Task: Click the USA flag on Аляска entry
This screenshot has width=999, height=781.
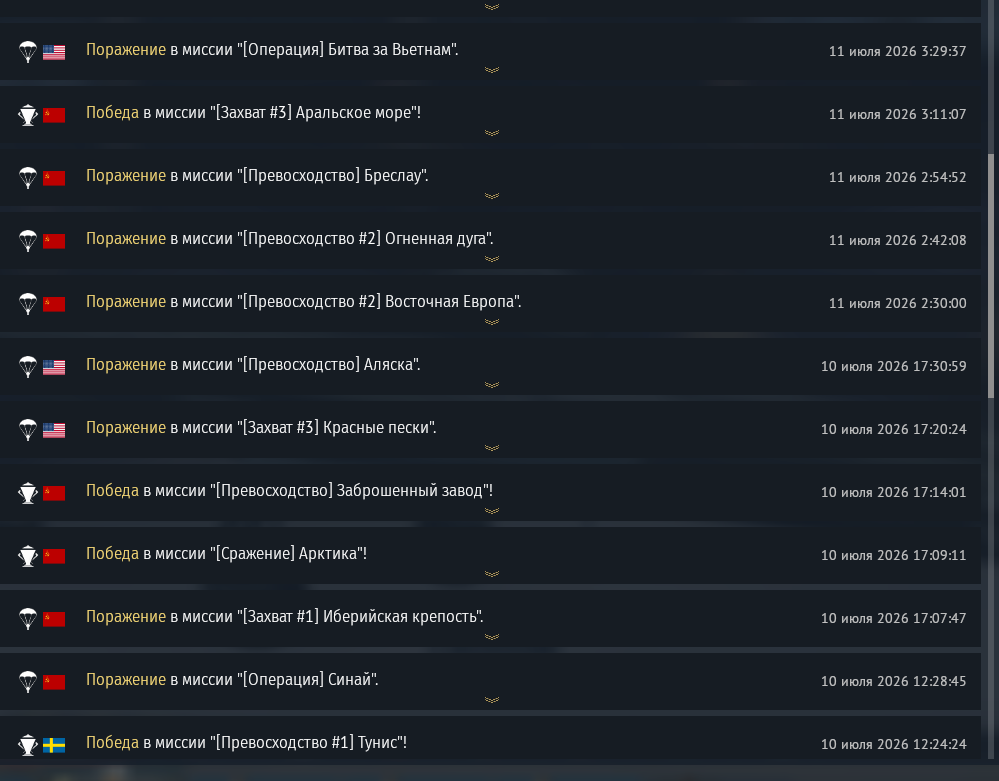Action: coord(54,368)
